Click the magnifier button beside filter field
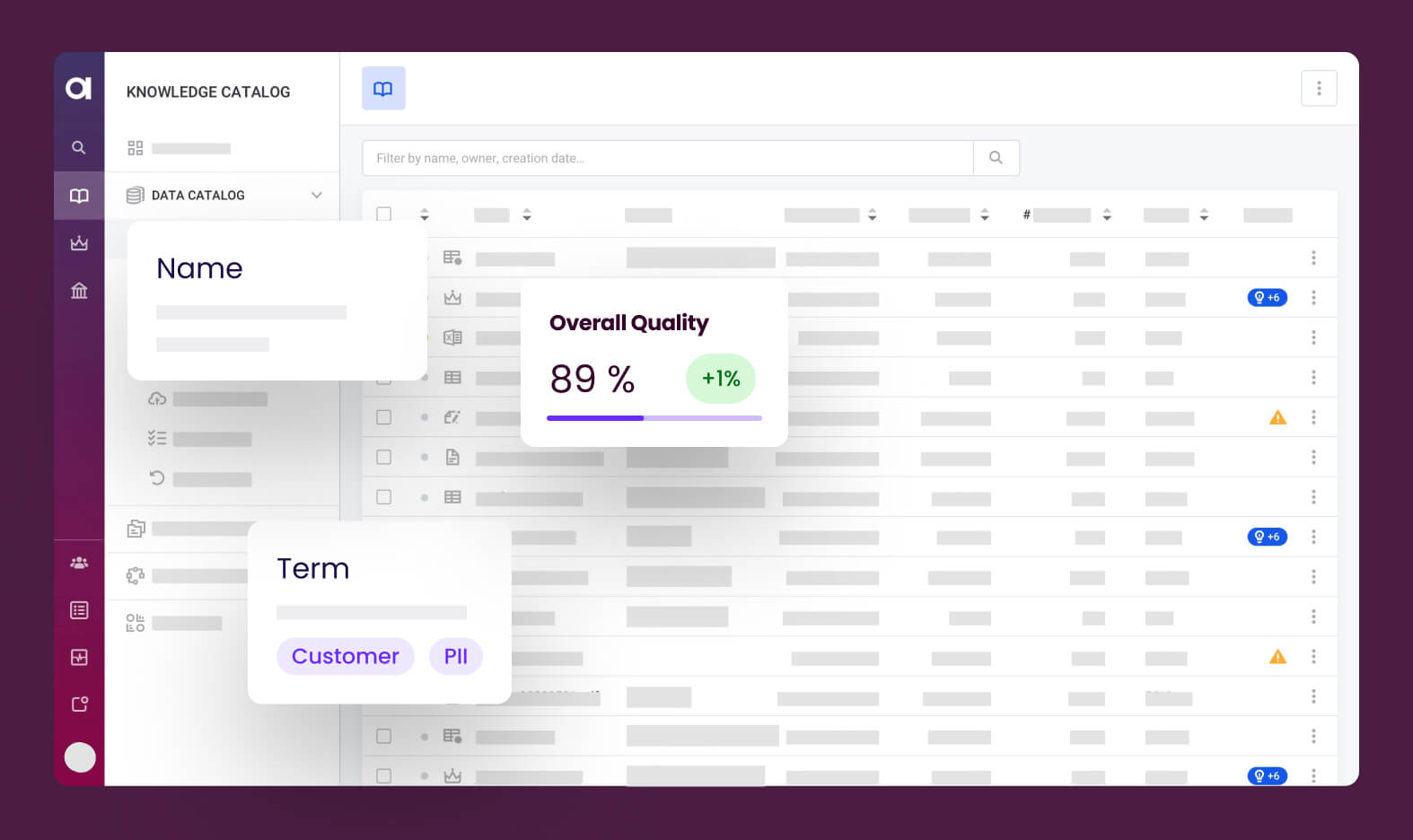The image size is (1413, 840). (x=996, y=158)
